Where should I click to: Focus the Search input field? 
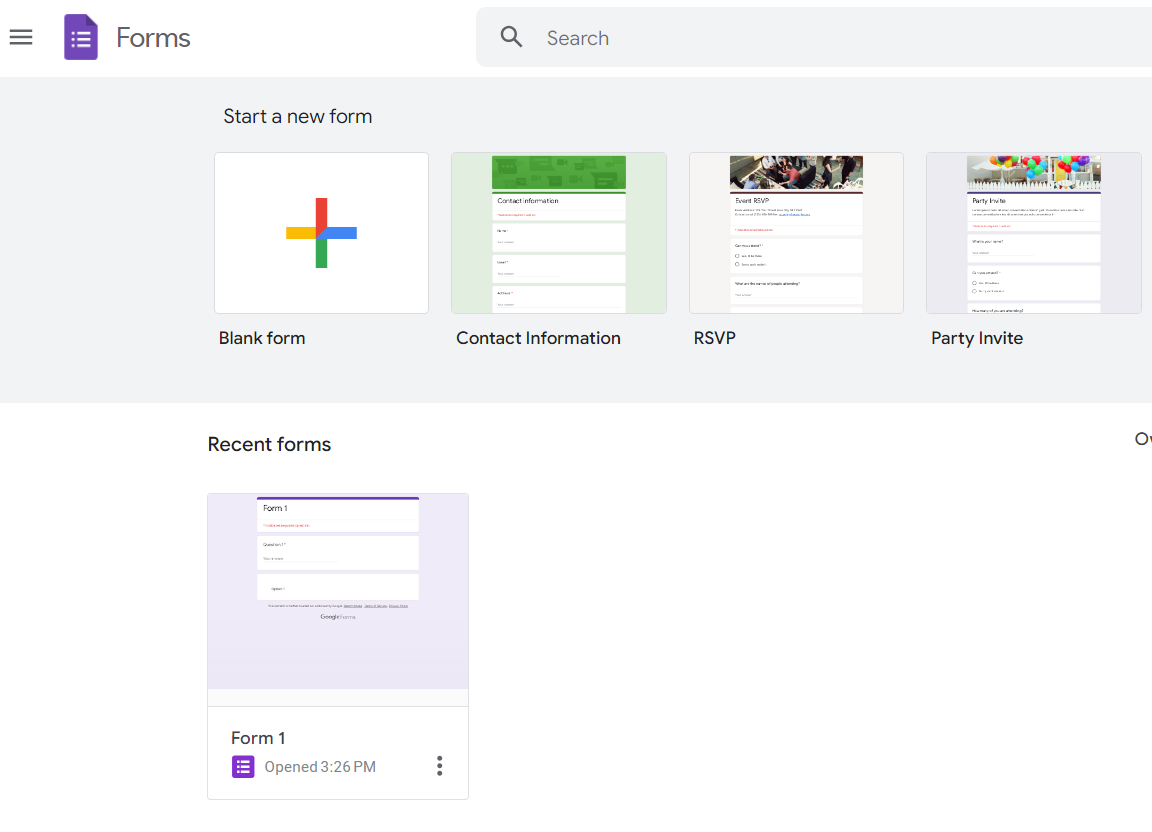tap(800, 38)
